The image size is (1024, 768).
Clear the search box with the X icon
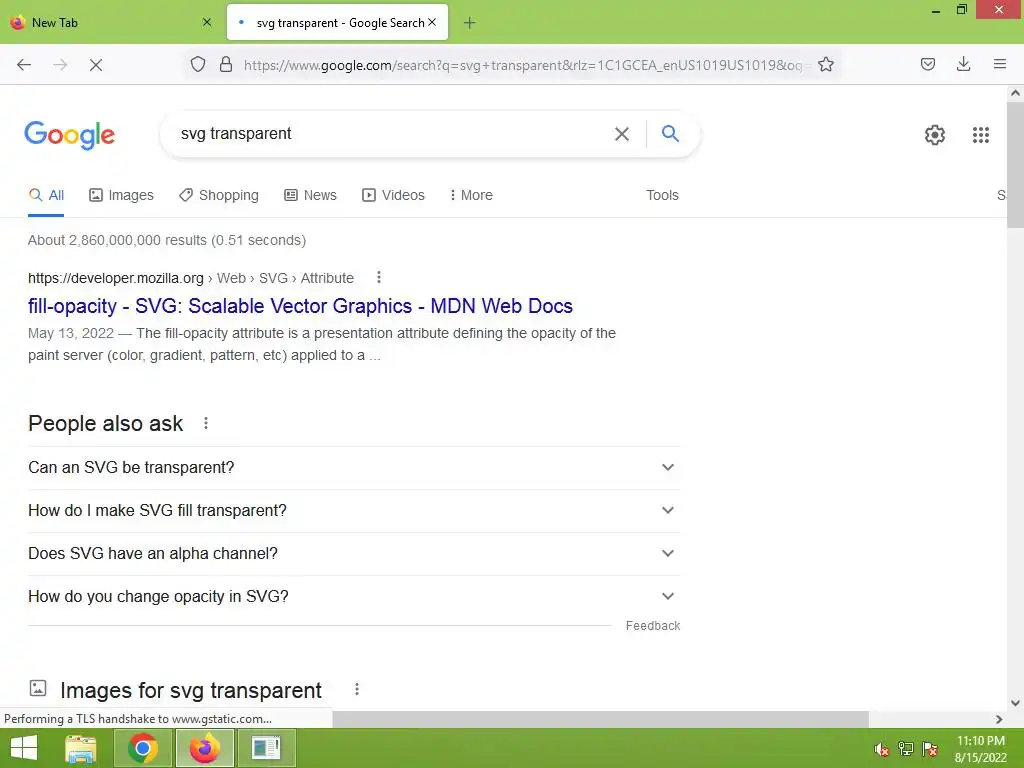622,134
